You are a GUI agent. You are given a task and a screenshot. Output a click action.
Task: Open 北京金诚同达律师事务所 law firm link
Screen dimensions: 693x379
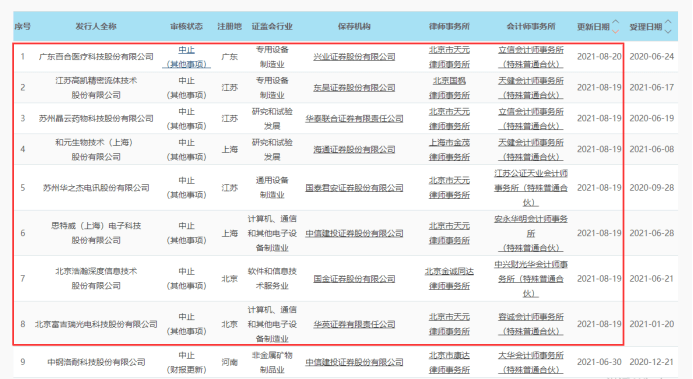449,279
